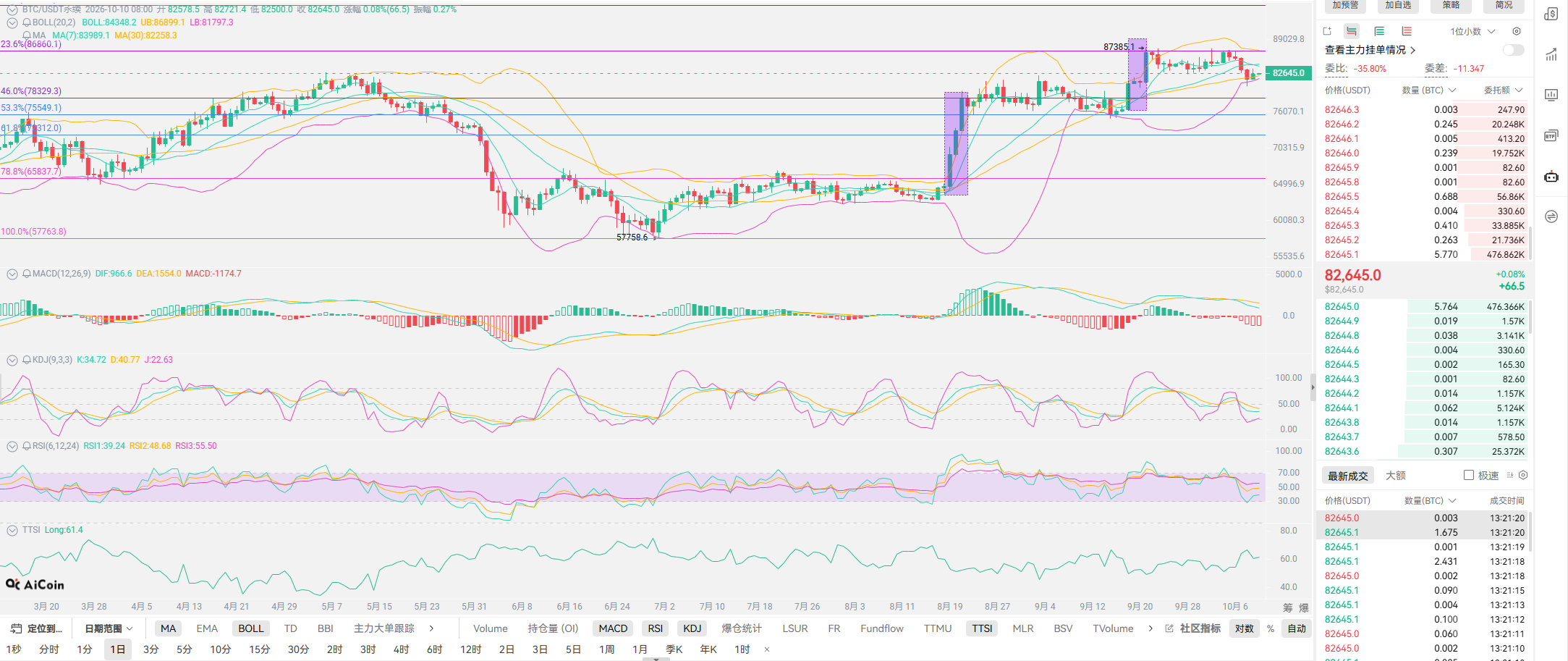Open the 数量 (BTC) dropdown in order book
Image resolution: width=1568 pixels, height=661 pixels.
click(1429, 90)
